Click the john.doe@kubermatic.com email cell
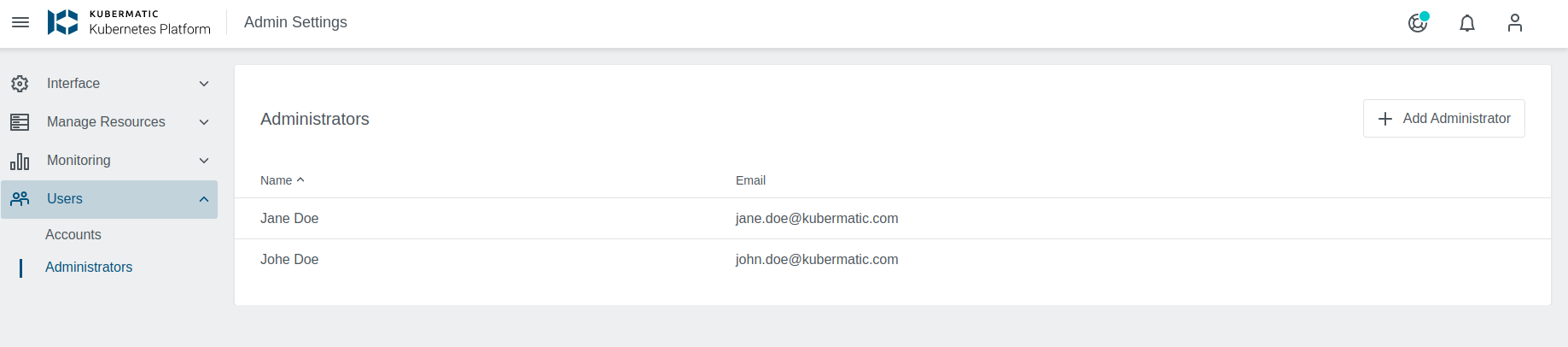 coord(817,260)
